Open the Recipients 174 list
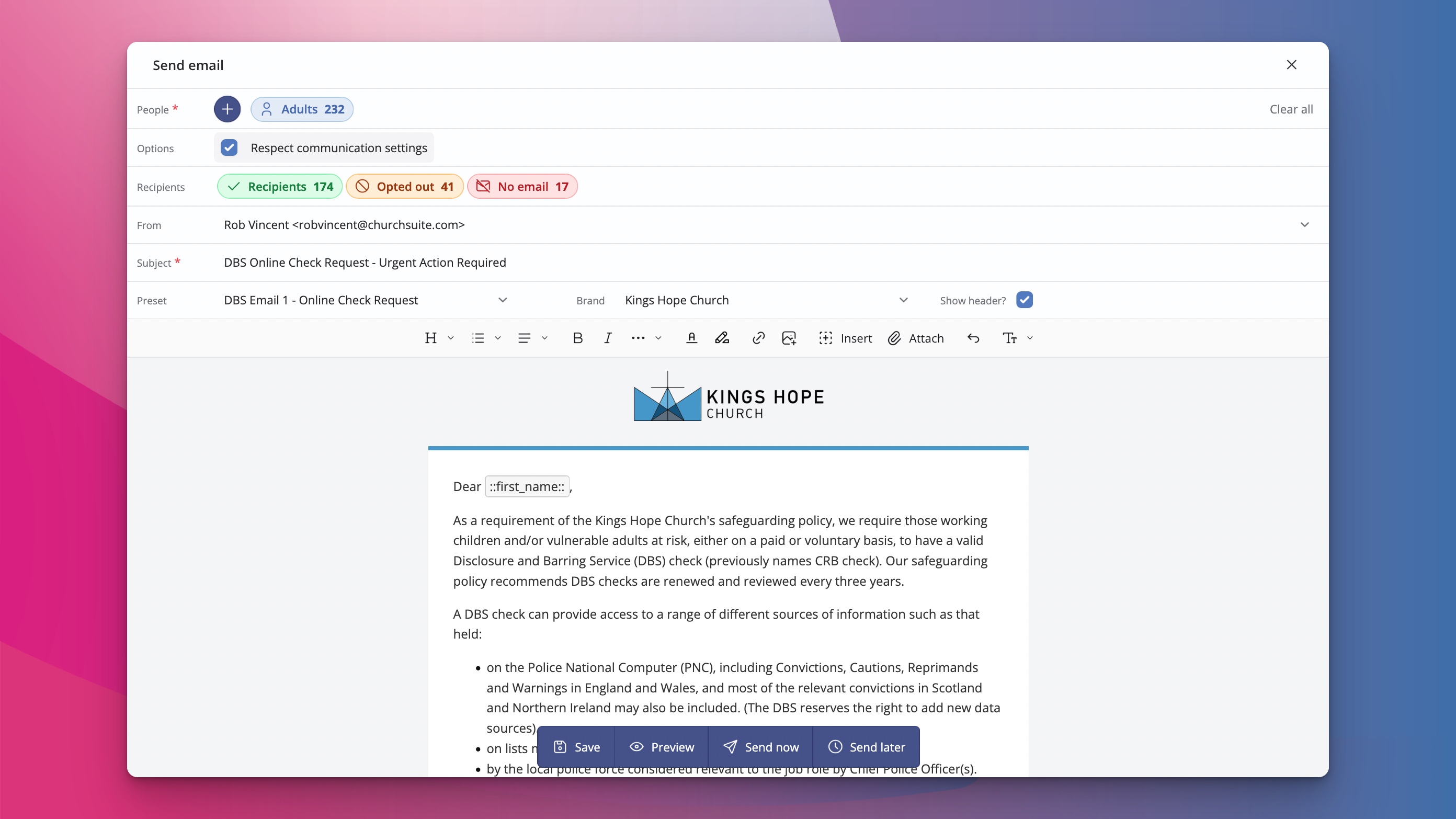Image resolution: width=1456 pixels, height=819 pixels. coord(280,187)
